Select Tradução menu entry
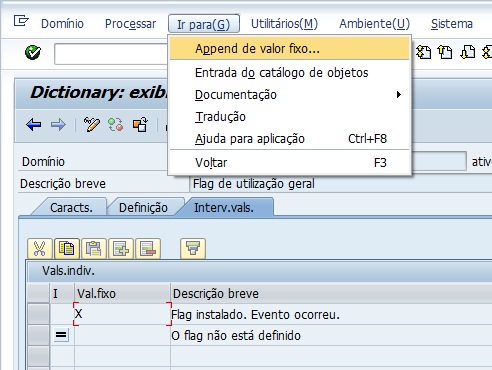 (x=289, y=117)
